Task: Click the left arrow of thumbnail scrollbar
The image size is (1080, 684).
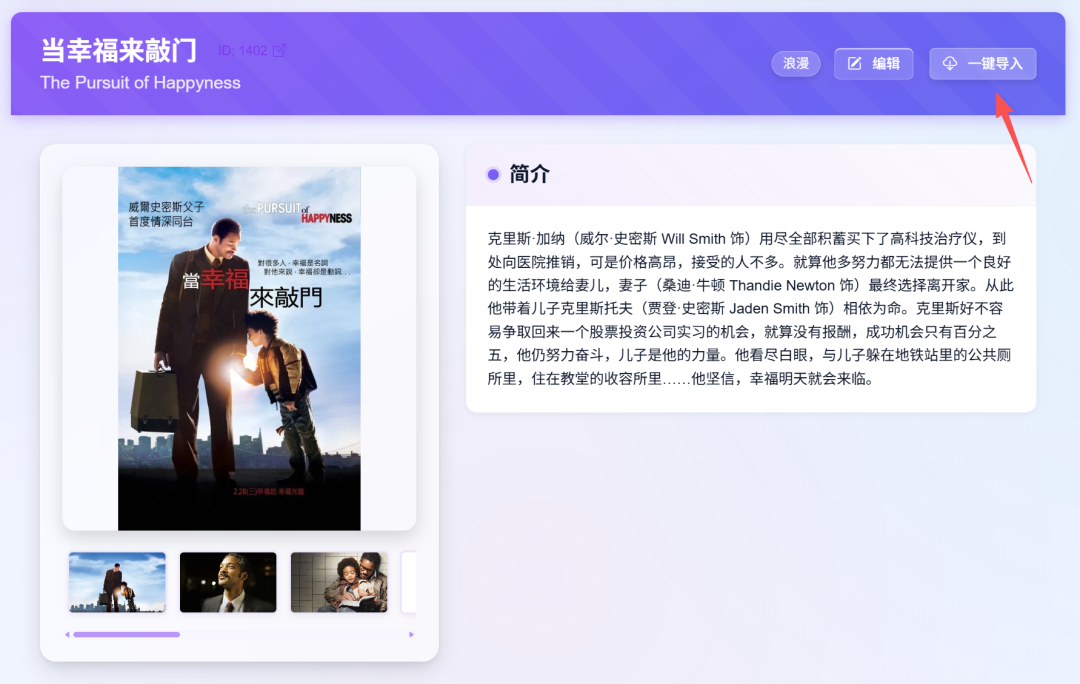Action: tap(67, 634)
